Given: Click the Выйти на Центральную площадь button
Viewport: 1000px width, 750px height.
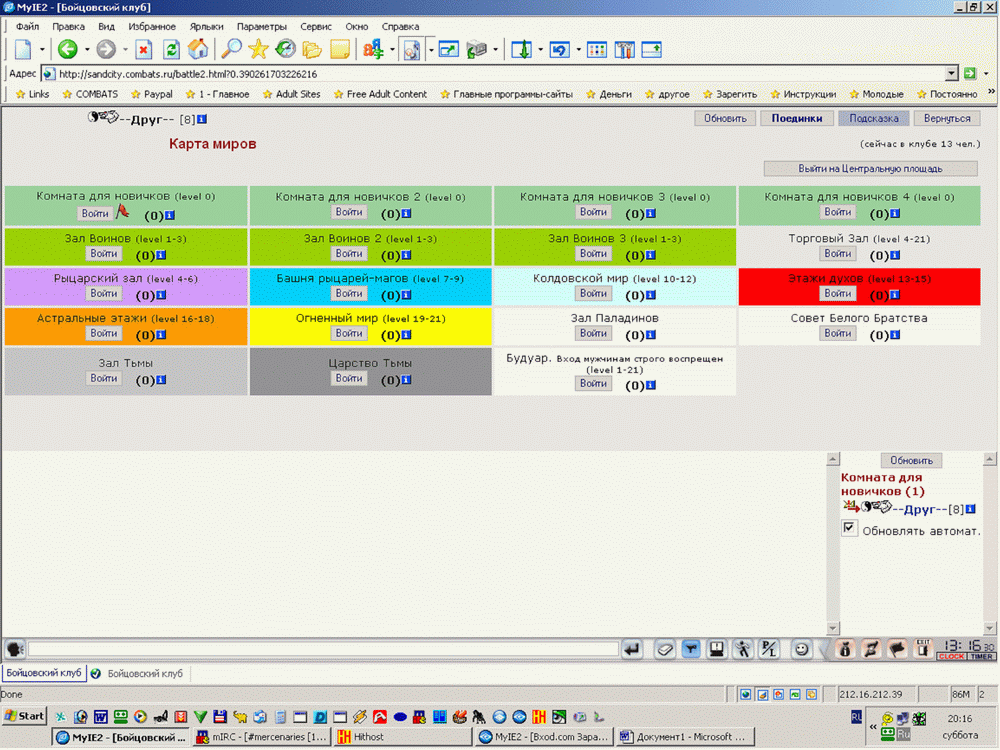Looking at the screenshot, I should (870, 169).
